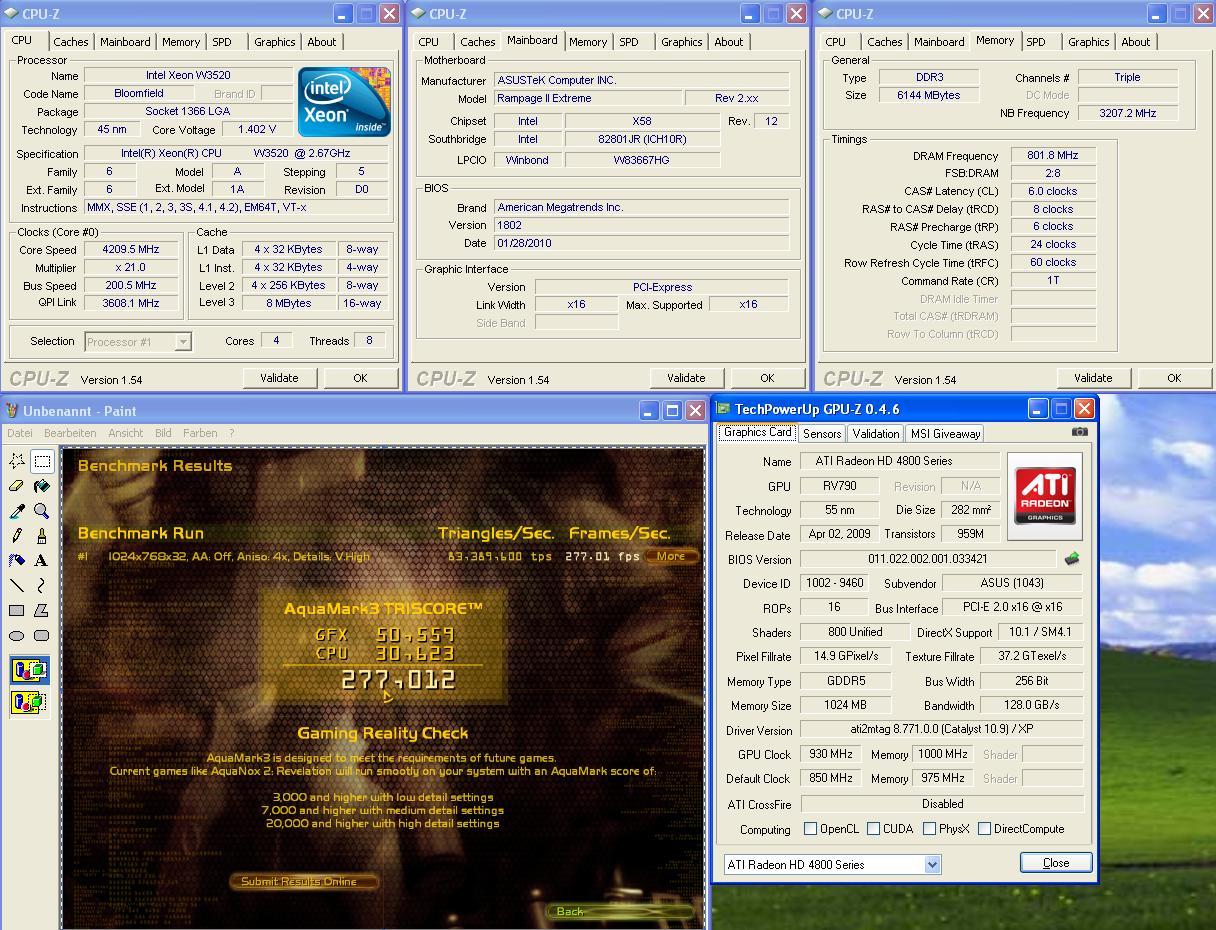Screen dimensions: 1216x930
Task: Pick the Curve tool in Paint
Action: coord(42,586)
